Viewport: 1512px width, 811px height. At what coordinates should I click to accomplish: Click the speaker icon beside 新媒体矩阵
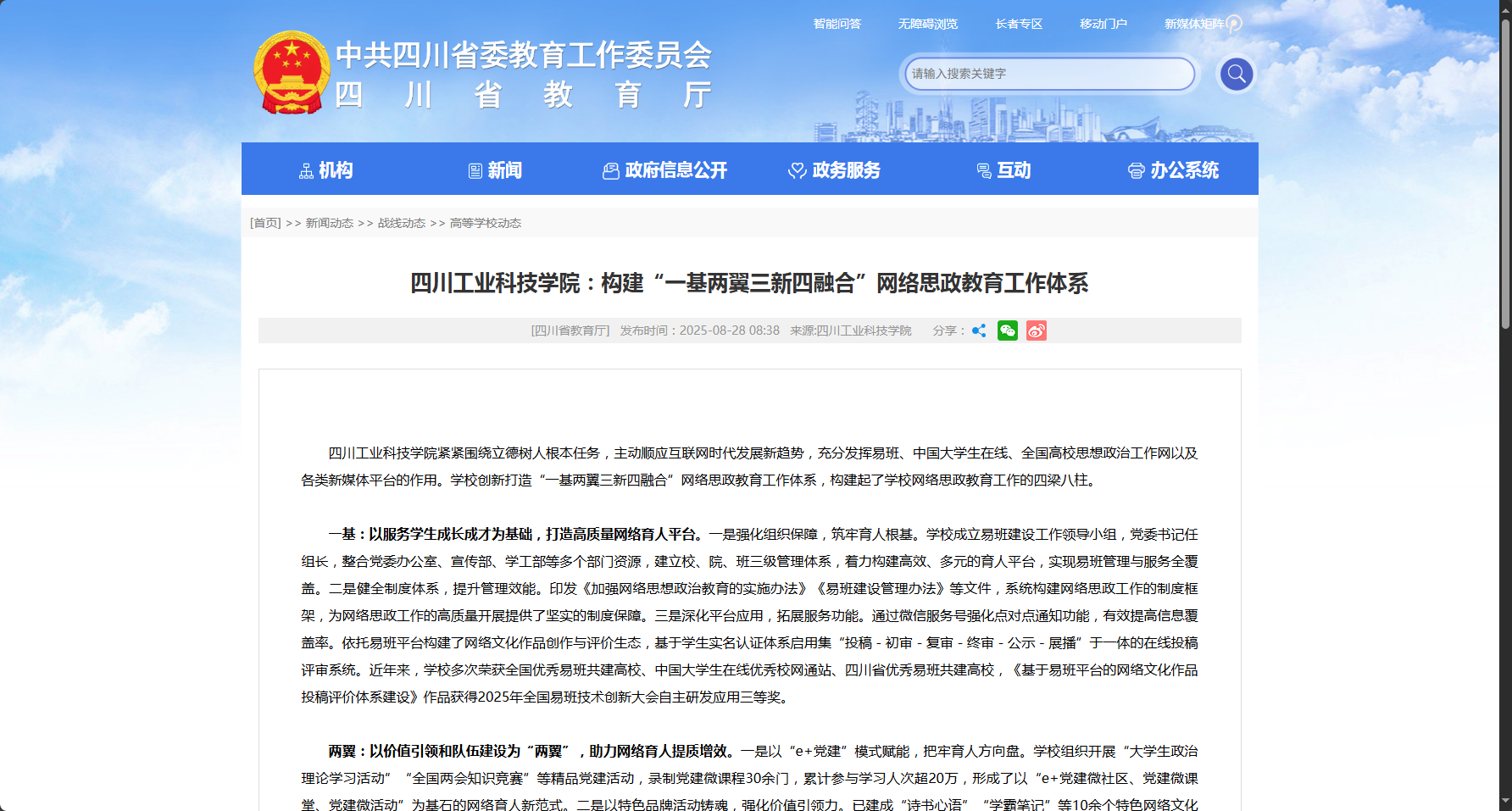[x=1234, y=24]
